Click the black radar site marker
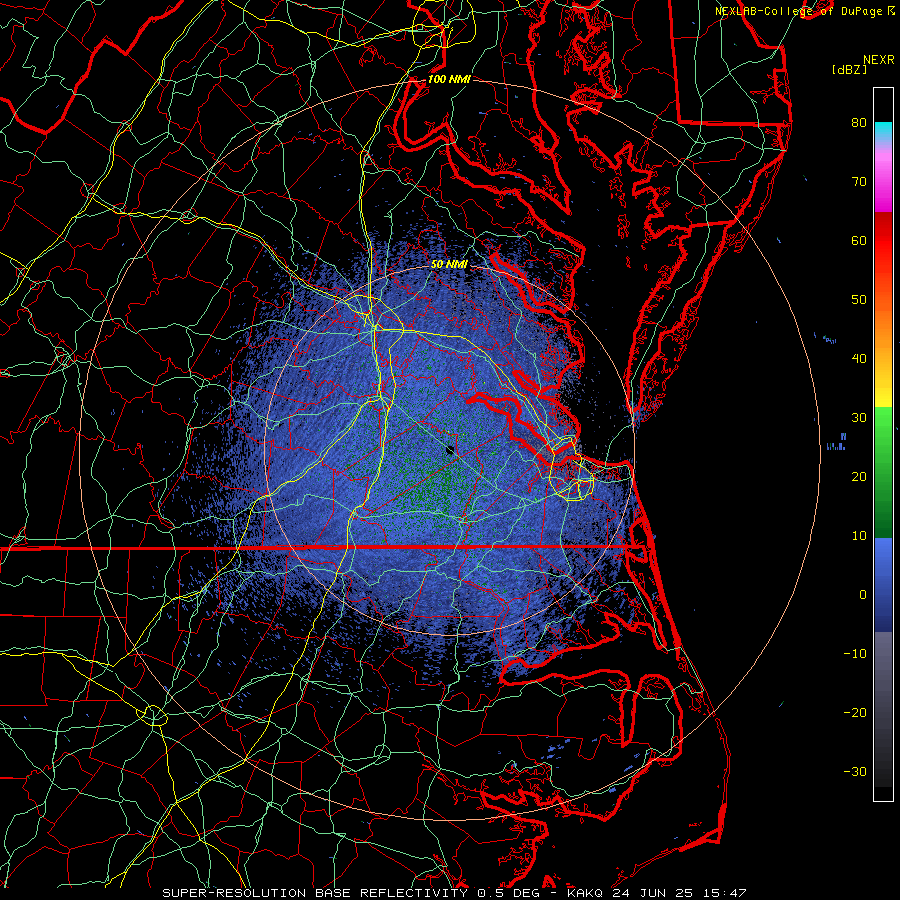The image size is (900, 900). click(x=450, y=451)
